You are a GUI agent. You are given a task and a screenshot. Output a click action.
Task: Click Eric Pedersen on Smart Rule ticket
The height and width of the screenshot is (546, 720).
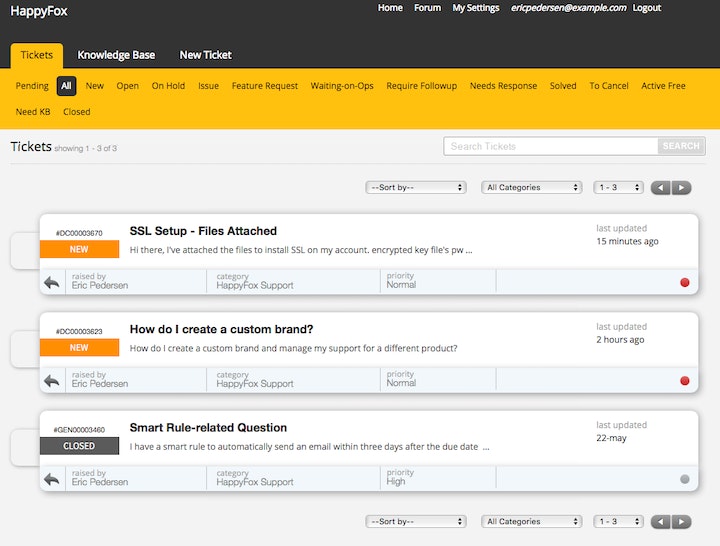tap(100, 482)
